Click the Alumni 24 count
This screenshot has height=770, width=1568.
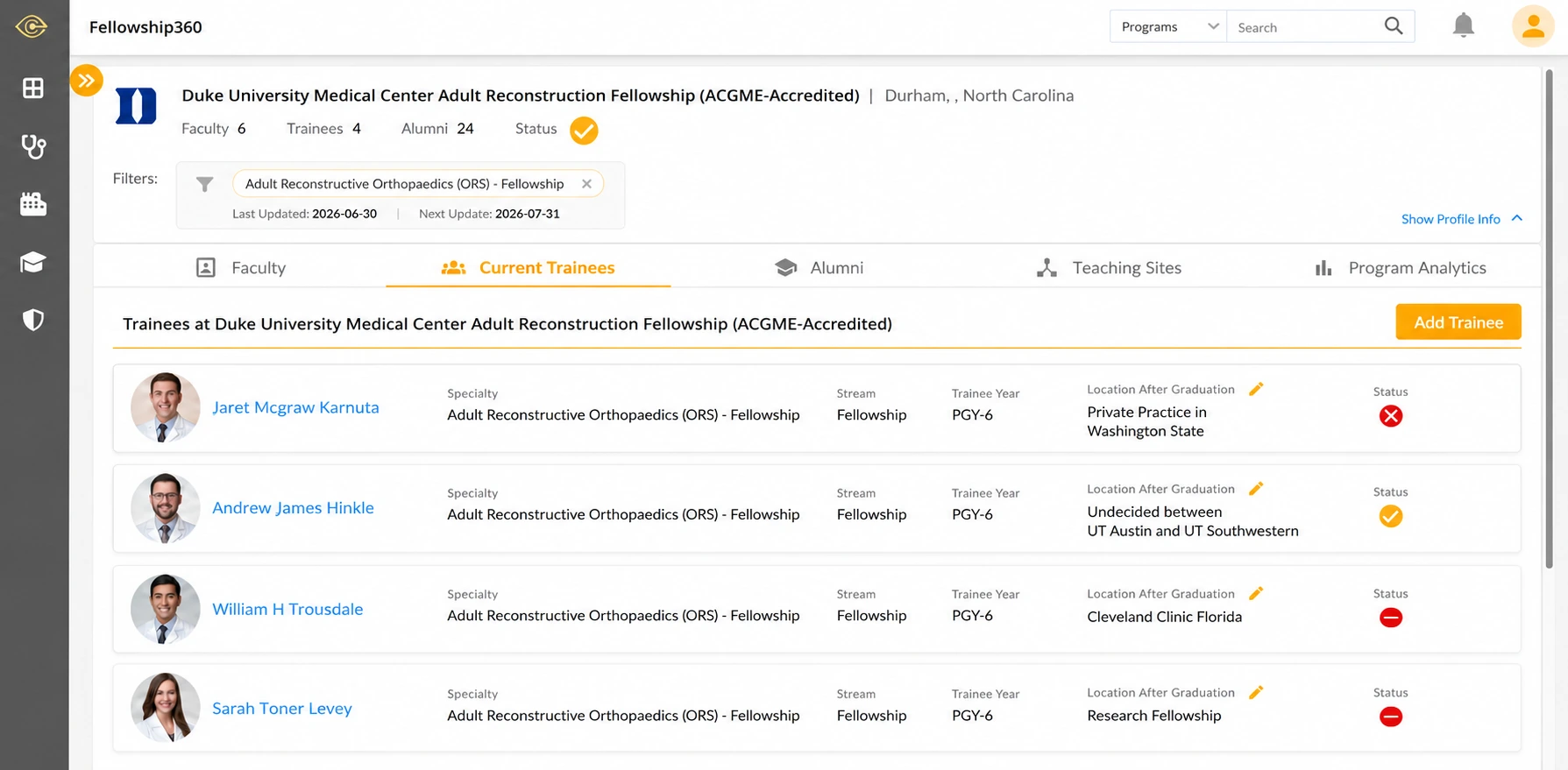click(437, 129)
